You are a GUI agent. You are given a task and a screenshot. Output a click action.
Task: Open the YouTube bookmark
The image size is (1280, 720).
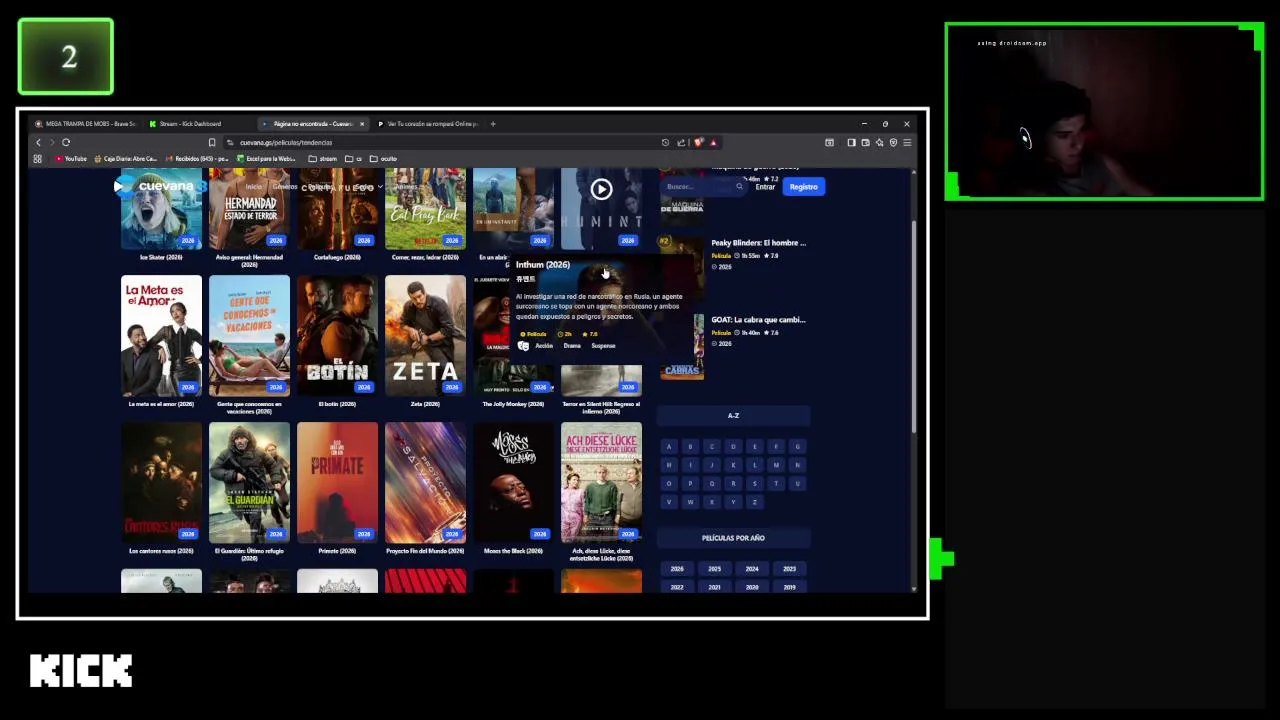click(71, 159)
